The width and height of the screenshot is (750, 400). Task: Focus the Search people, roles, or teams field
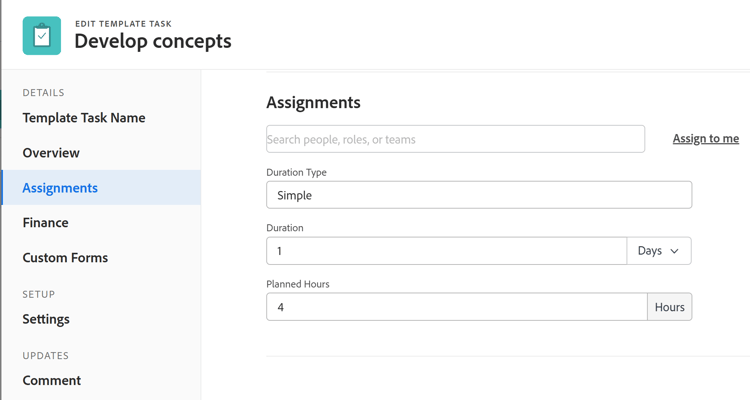point(455,139)
